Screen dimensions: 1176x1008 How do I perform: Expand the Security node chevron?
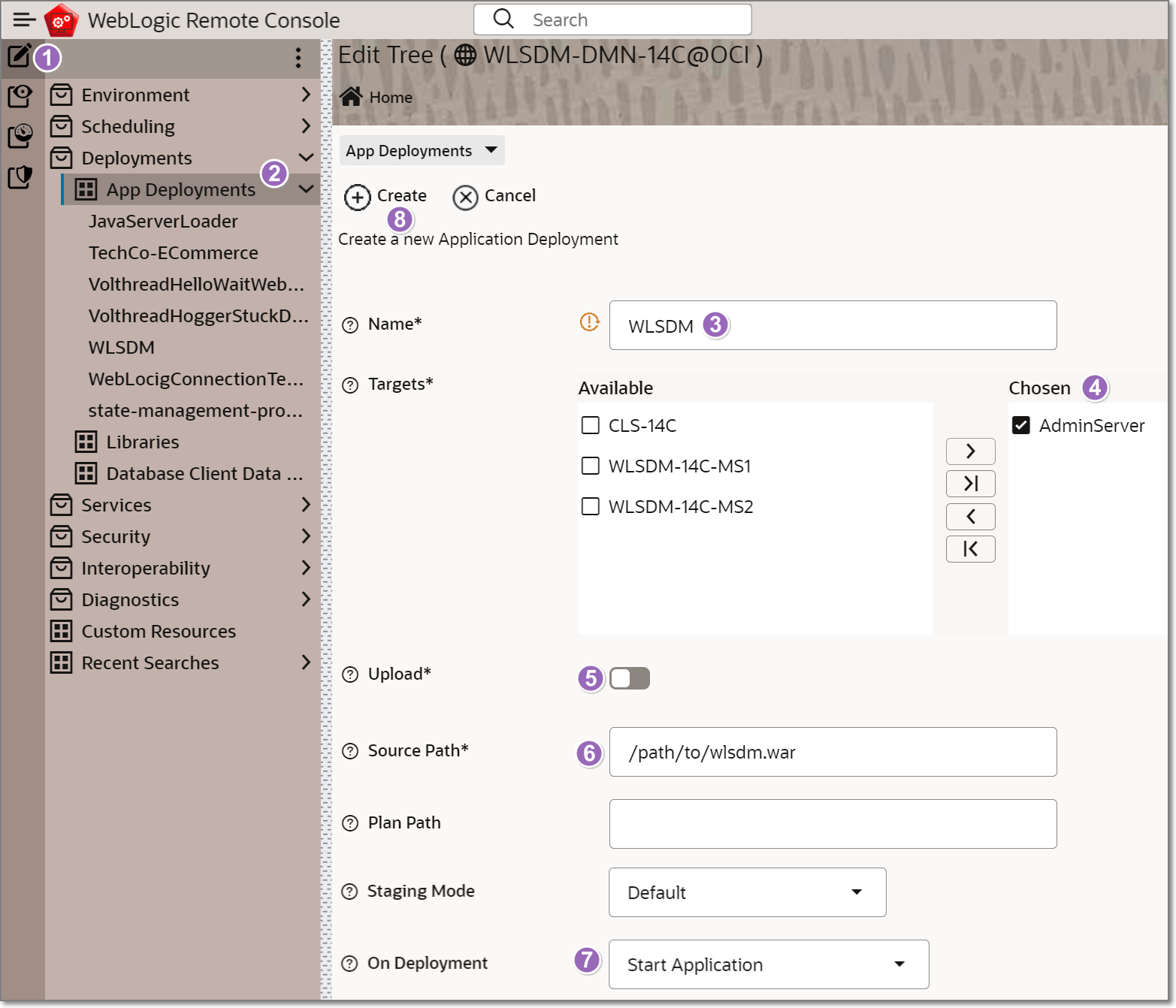[306, 536]
